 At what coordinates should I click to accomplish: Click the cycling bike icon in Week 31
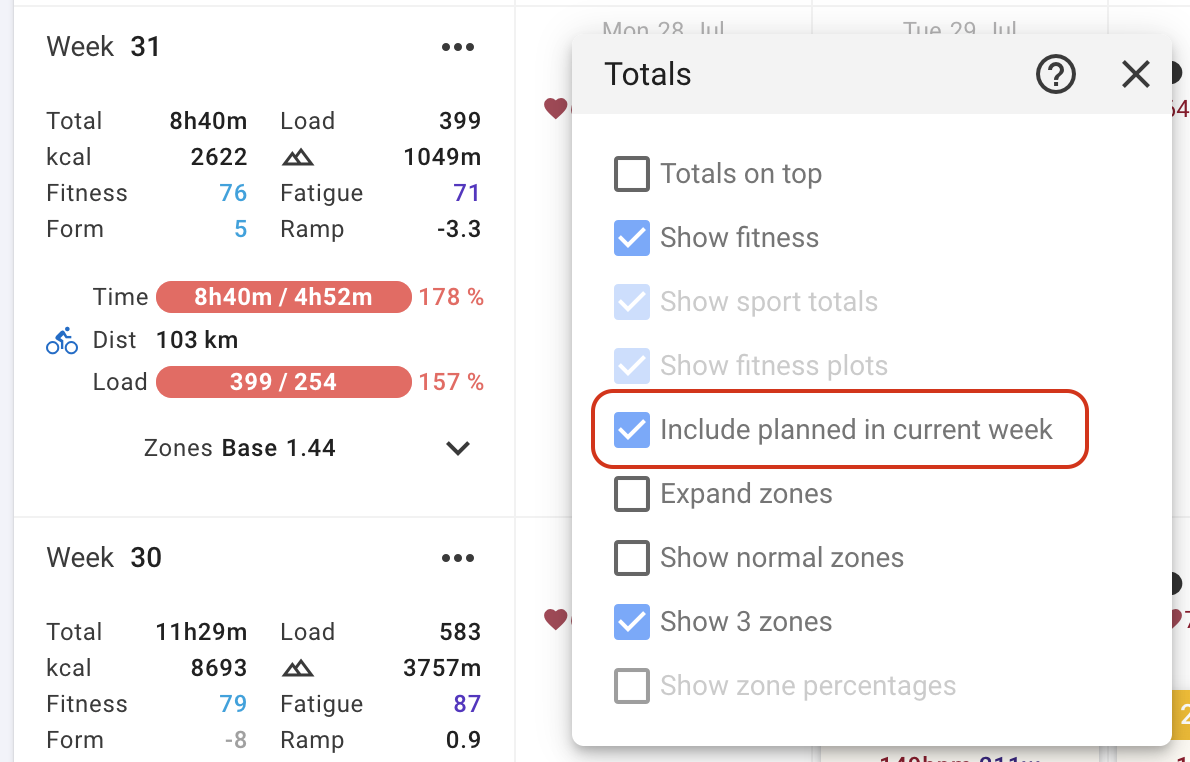[x=62, y=341]
